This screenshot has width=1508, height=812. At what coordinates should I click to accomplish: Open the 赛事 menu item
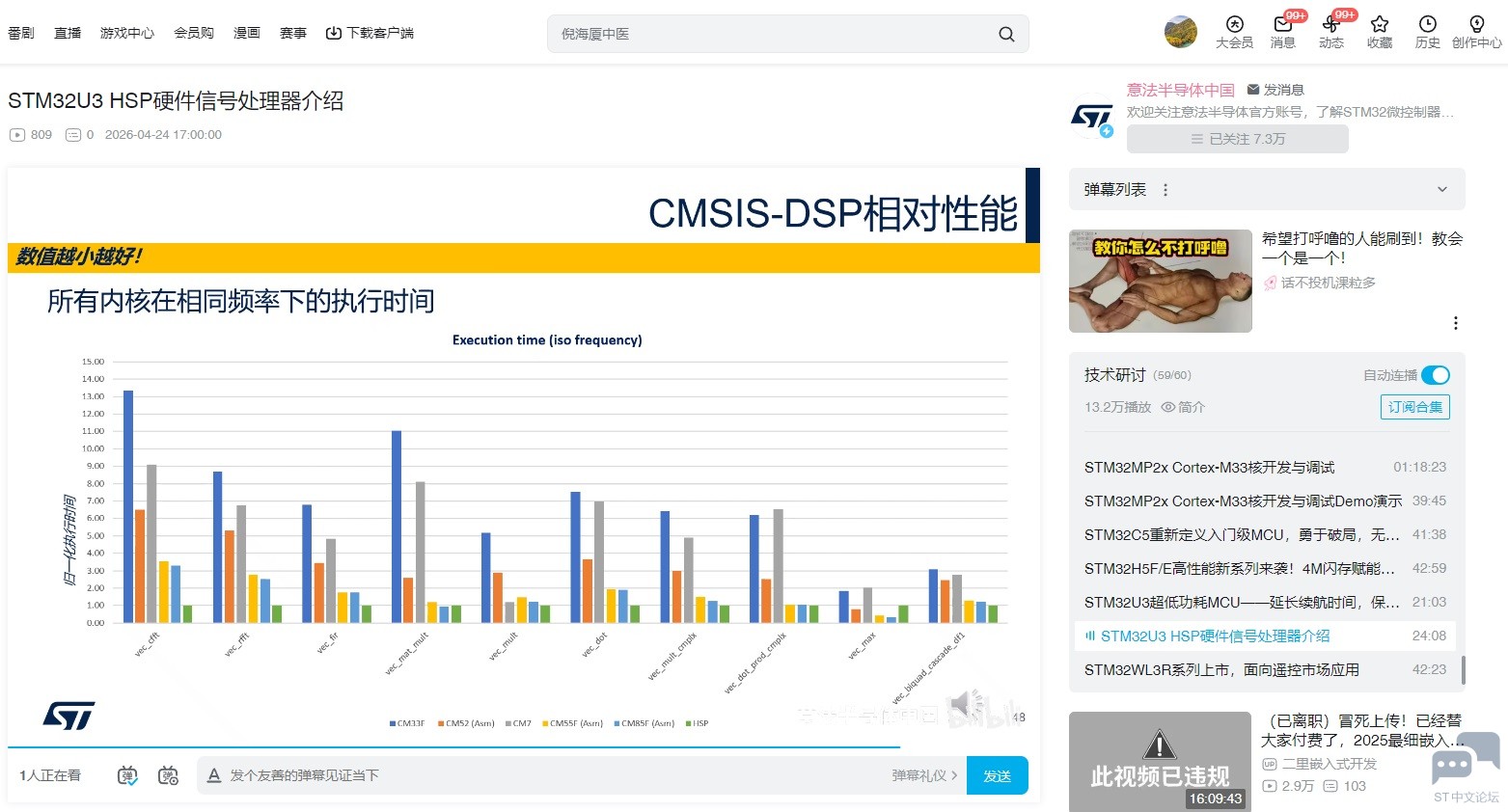293,33
